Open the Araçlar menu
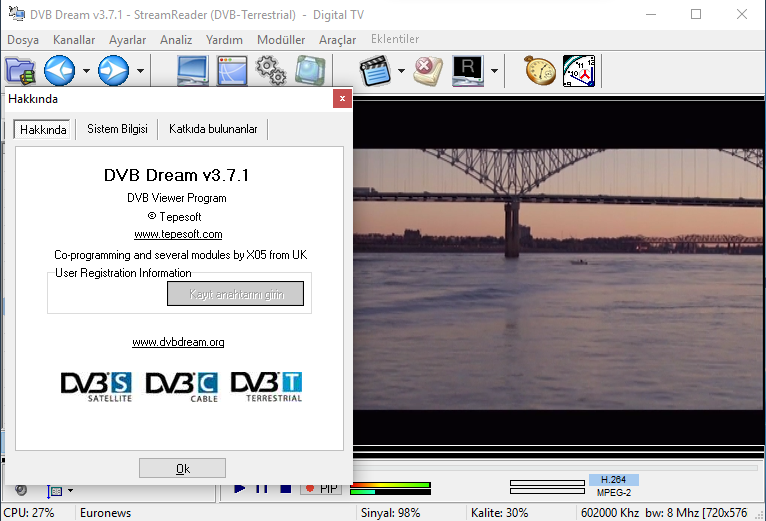The image size is (766, 521). pos(338,40)
